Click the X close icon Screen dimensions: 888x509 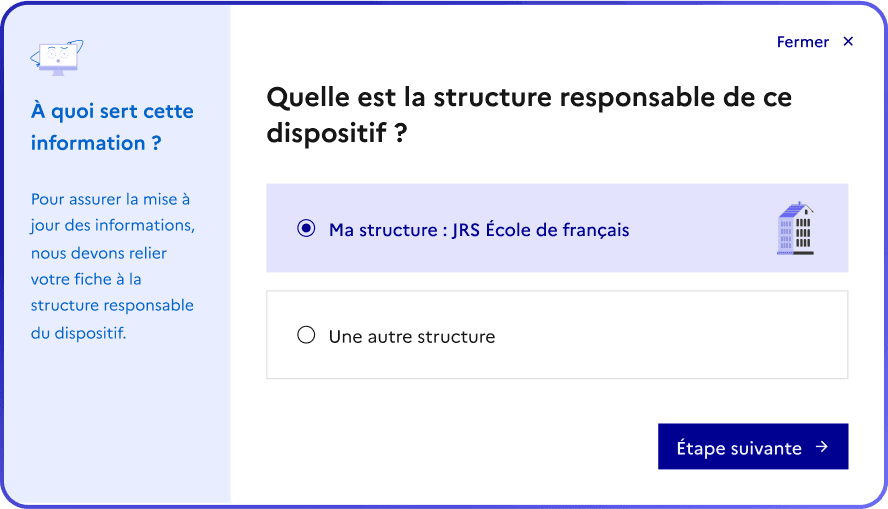tap(848, 42)
